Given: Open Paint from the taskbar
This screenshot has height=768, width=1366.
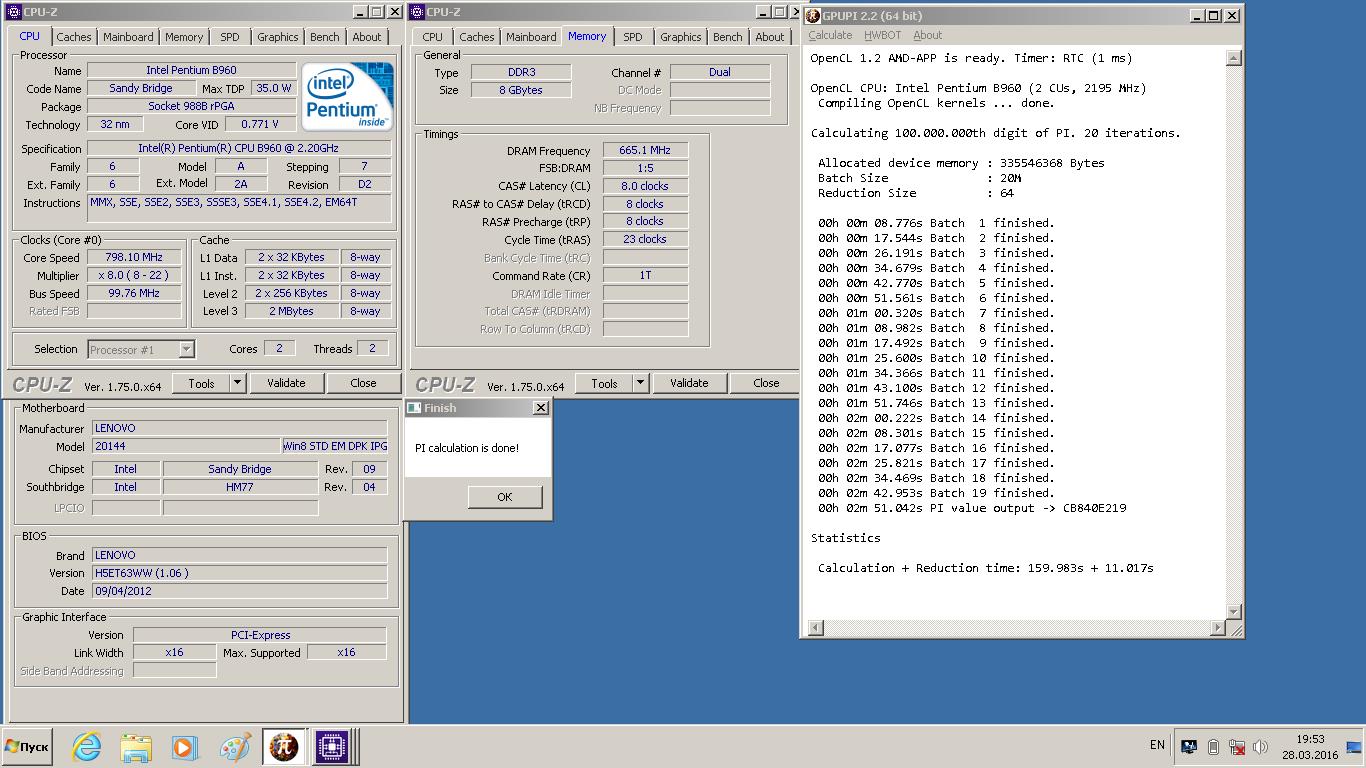Looking at the screenshot, I should 234,747.
